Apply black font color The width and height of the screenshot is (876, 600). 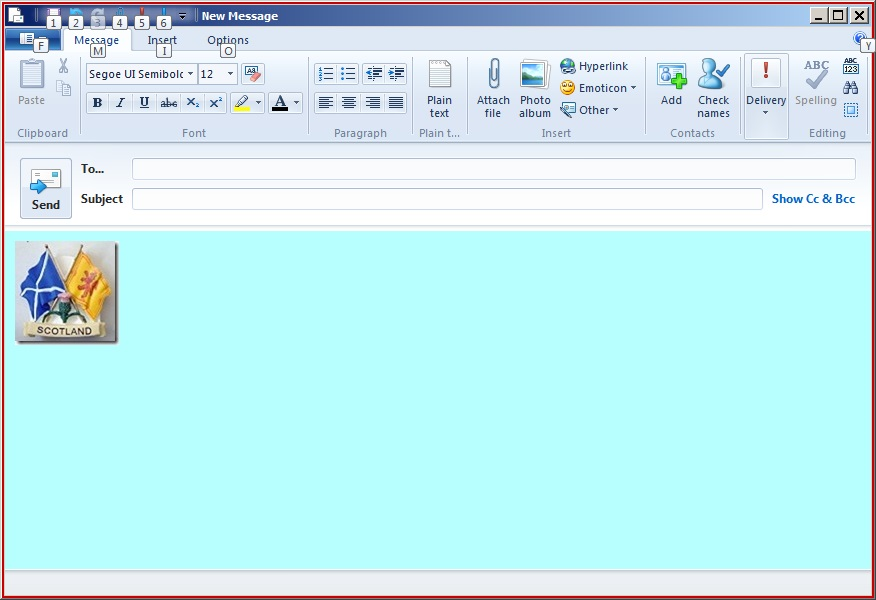(x=280, y=103)
